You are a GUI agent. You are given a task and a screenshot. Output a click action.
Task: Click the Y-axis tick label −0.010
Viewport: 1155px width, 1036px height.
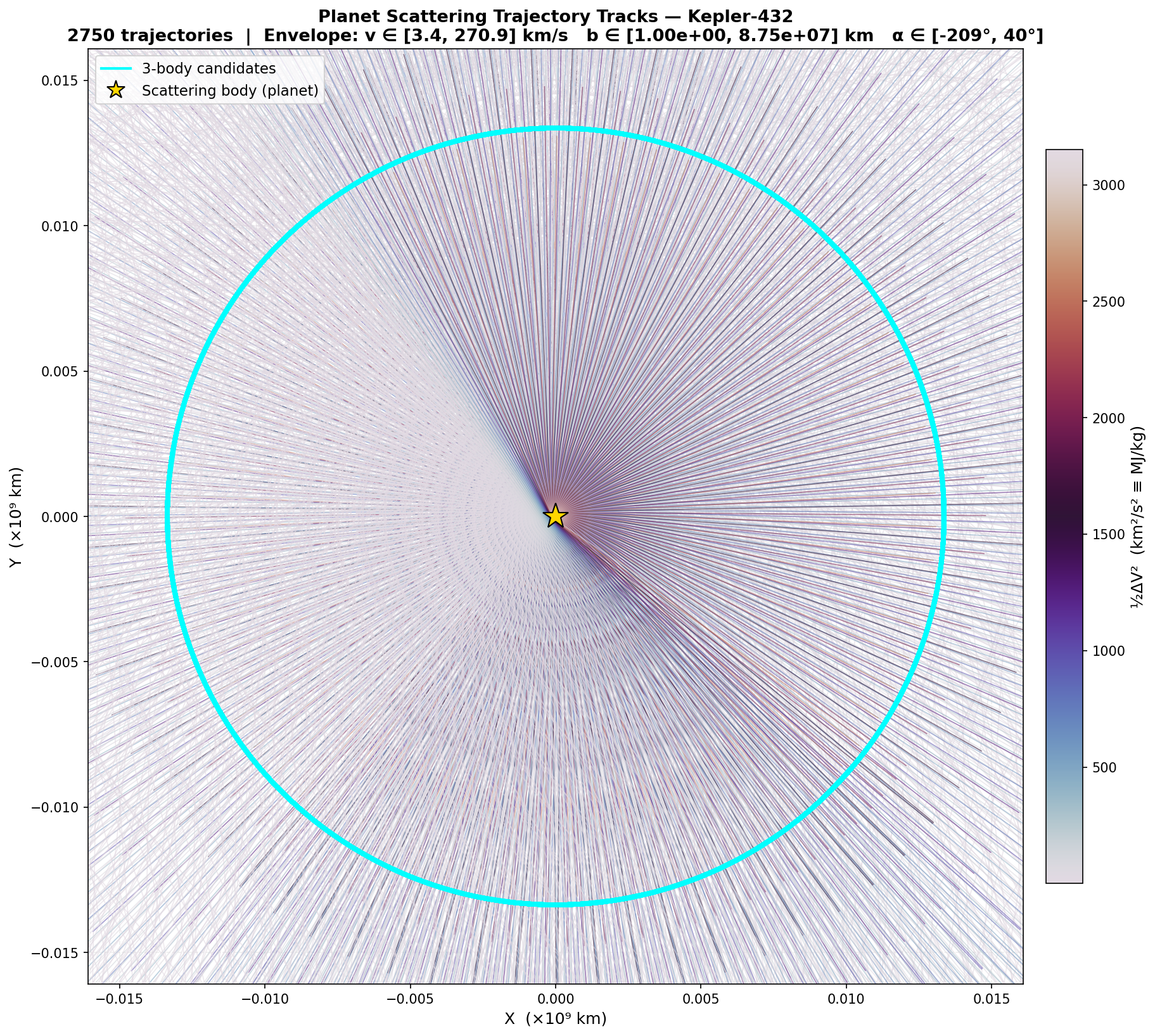point(55,807)
